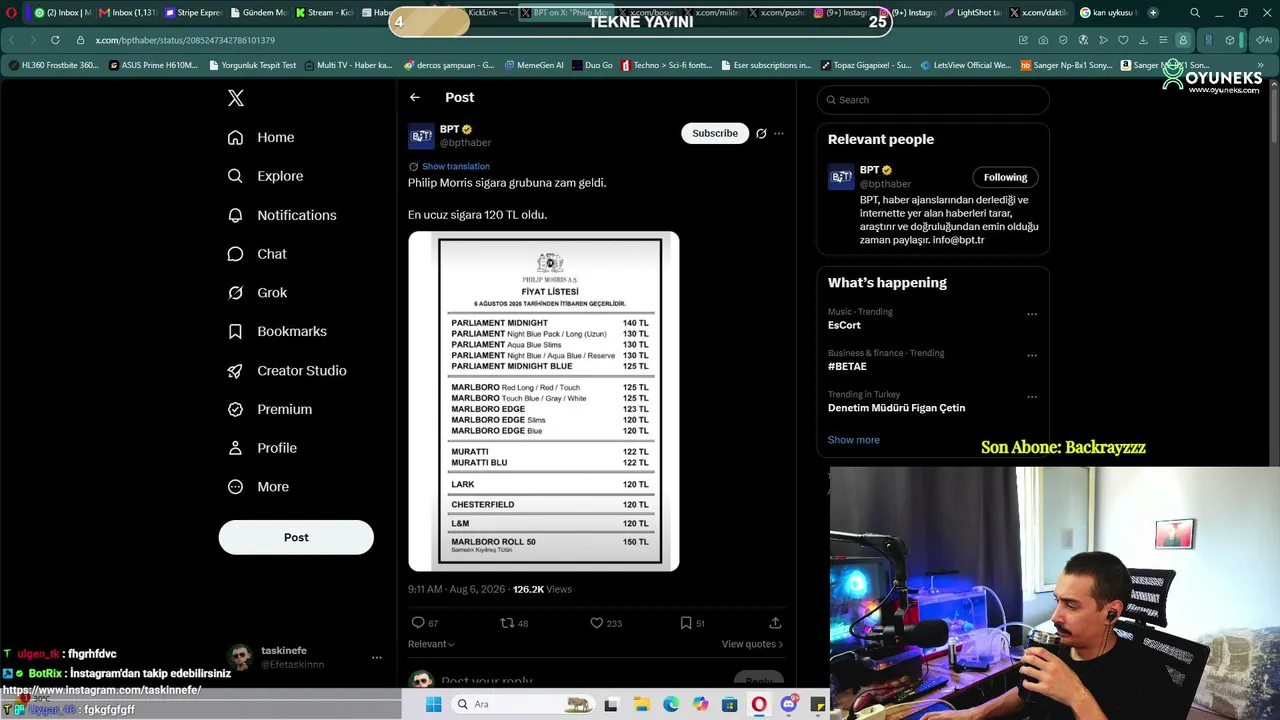The width and height of the screenshot is (1280, 720).
Task: Click the @bpthaber handle on the post
Action: point(465,143)
